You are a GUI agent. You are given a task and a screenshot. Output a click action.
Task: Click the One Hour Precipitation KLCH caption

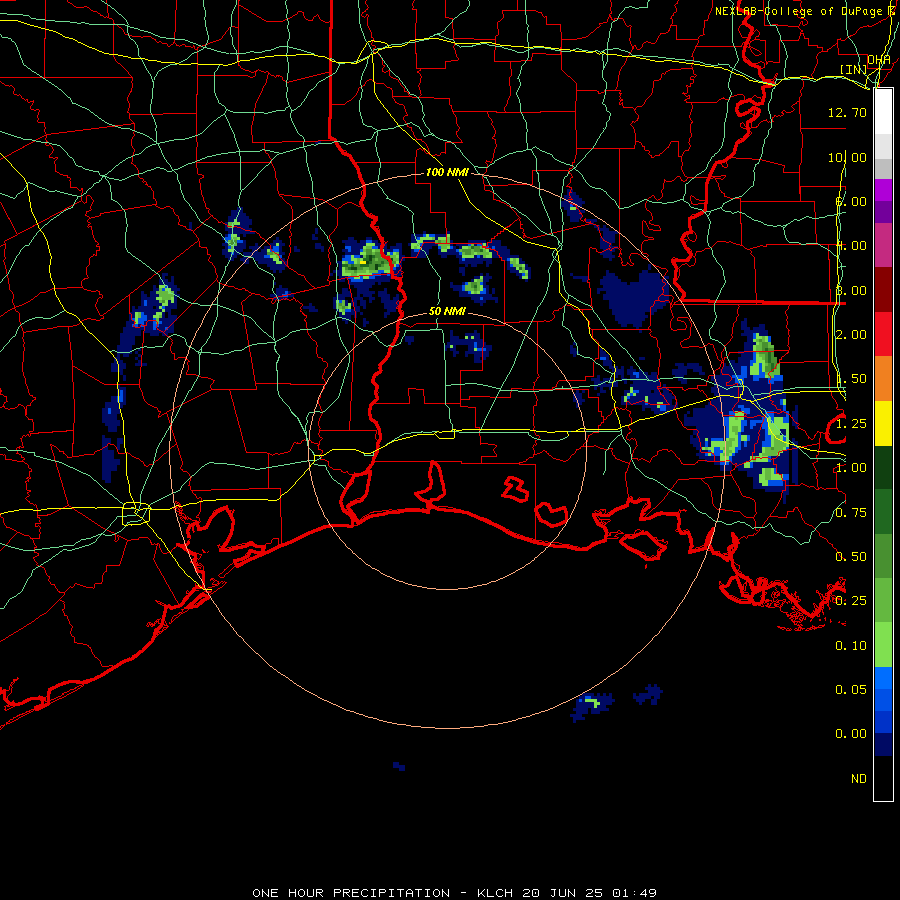click(x=454, y=893)
